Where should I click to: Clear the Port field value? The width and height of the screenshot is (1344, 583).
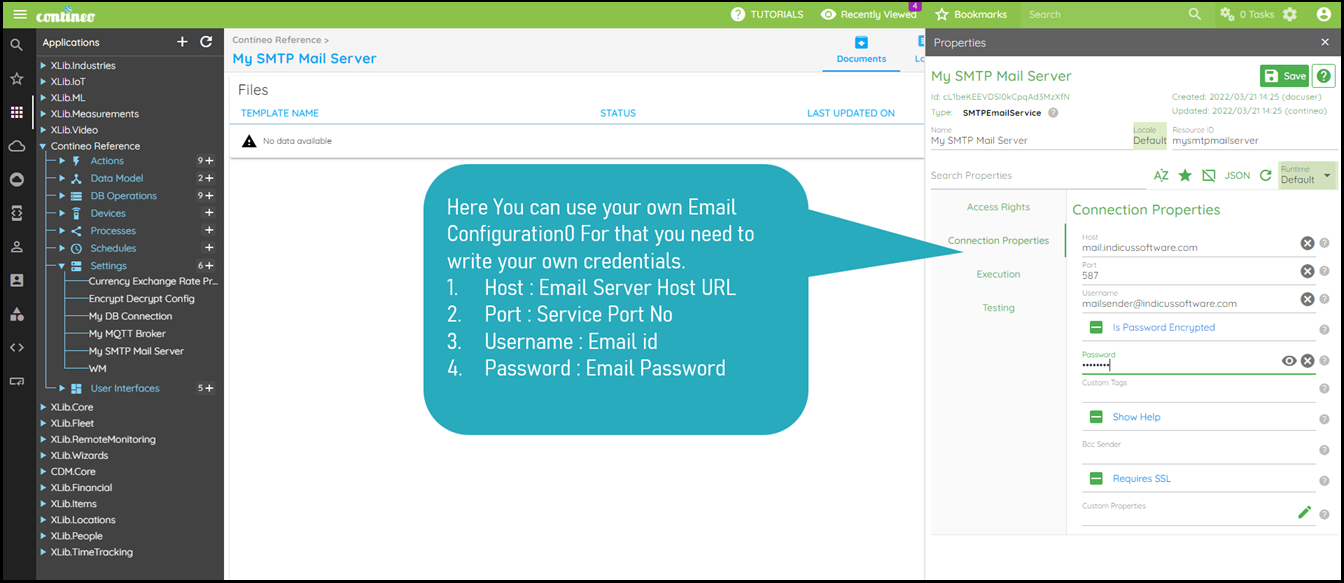[x=1307, y=271]
